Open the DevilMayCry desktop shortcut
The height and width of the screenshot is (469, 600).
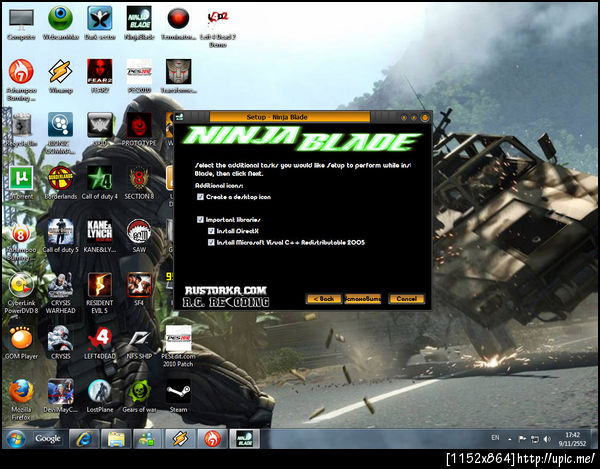tap(60, 396)
